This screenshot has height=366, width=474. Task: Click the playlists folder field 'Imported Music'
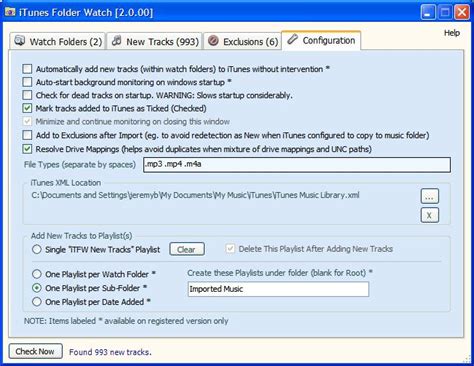(278, 289)
